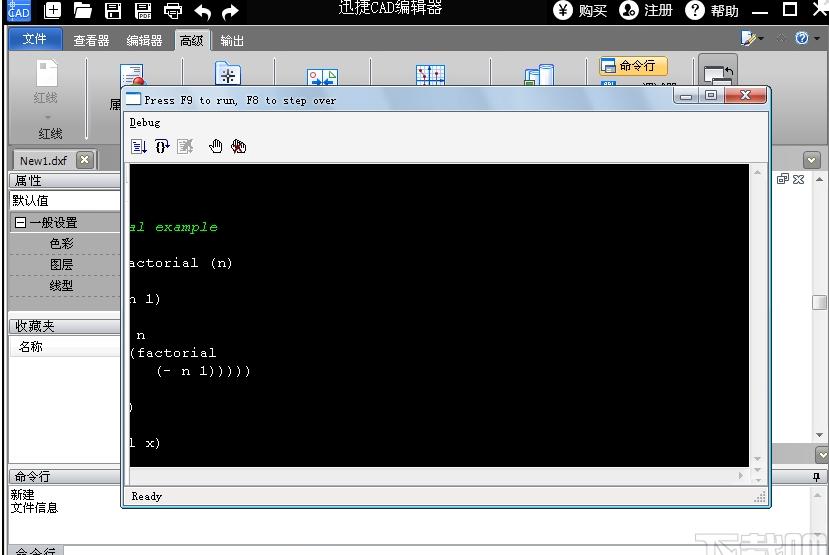
Task: Click the 默认值 default value field
Action: [66, 200]
